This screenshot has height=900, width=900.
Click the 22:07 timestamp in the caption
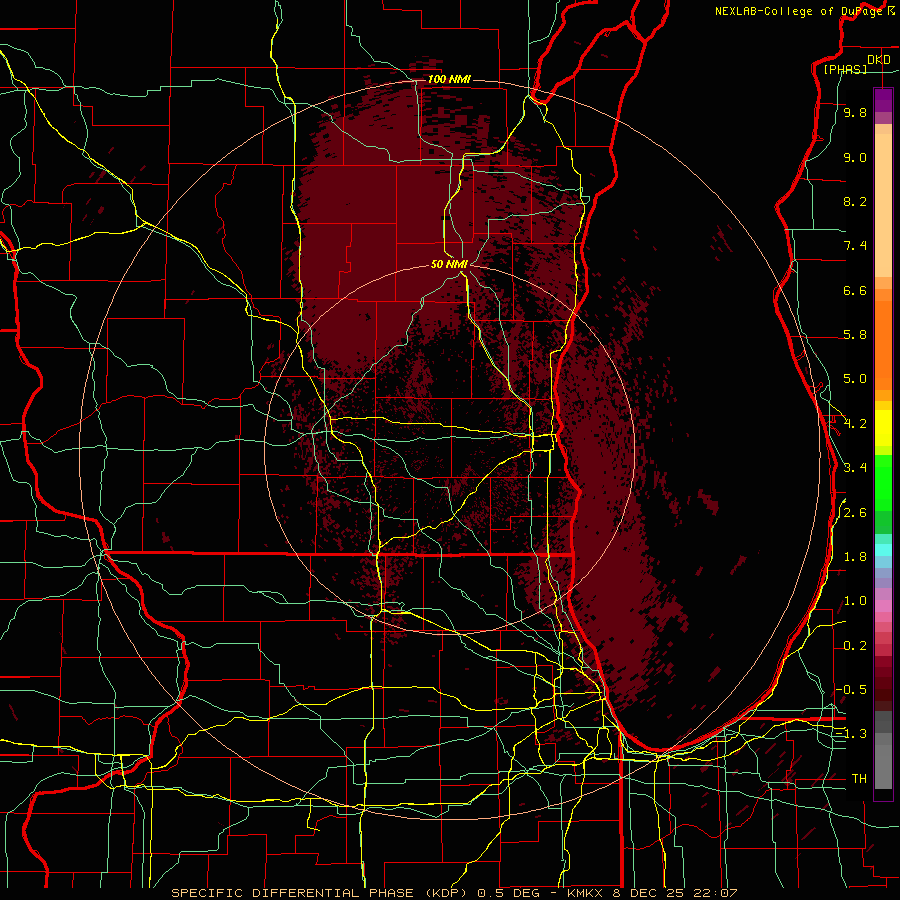point(715,893)
